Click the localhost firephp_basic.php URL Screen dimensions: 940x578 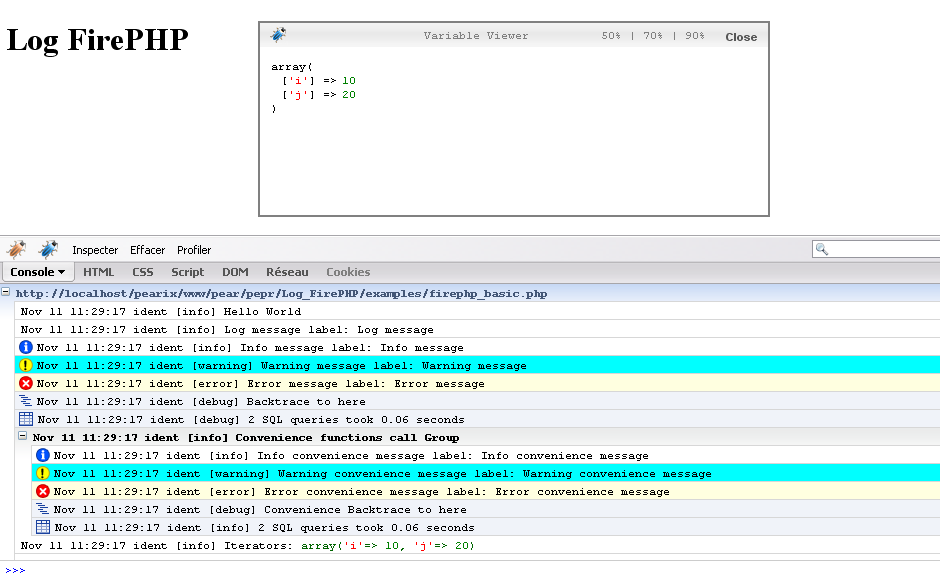coord(281,294)
